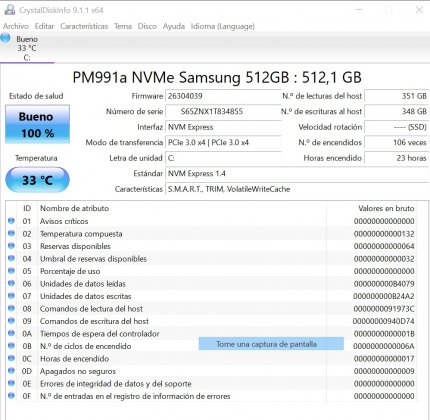Click raw value 0000000000001B
Screen dimensions: 430x420
tap(384, 334)
